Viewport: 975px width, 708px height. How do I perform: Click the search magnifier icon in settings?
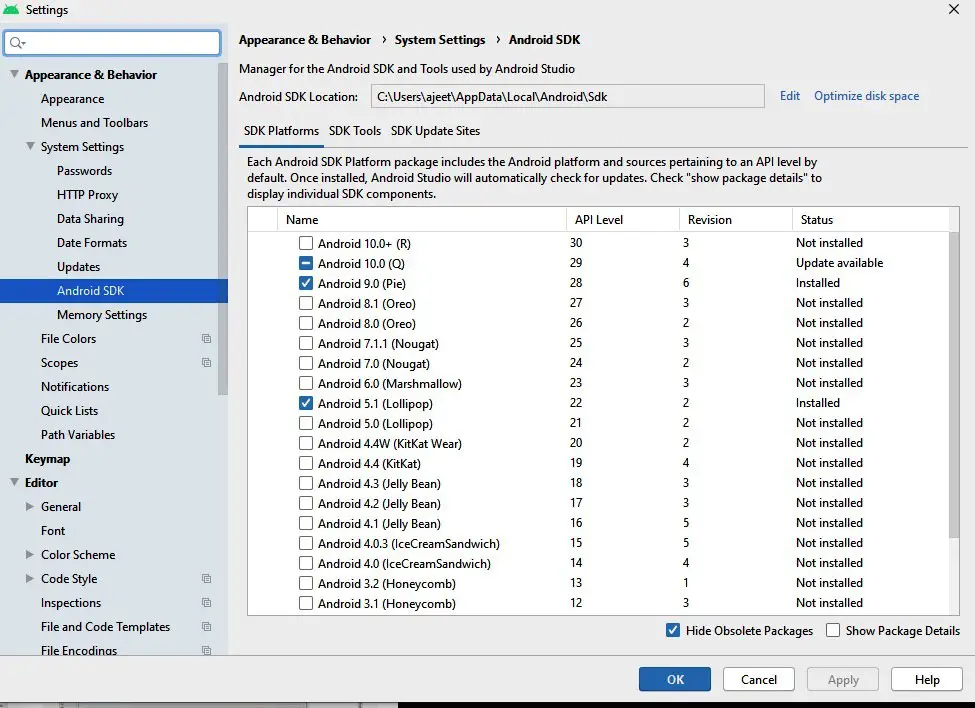pos(16,43)
